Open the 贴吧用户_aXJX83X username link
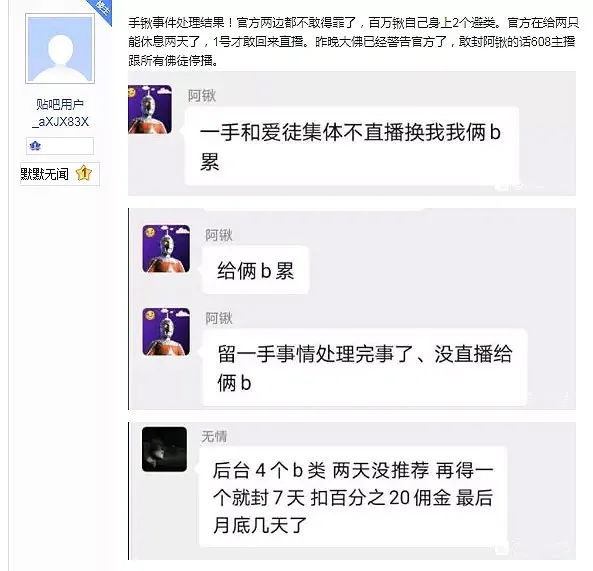This screenshot has width=593, height=571. [60, 113]
